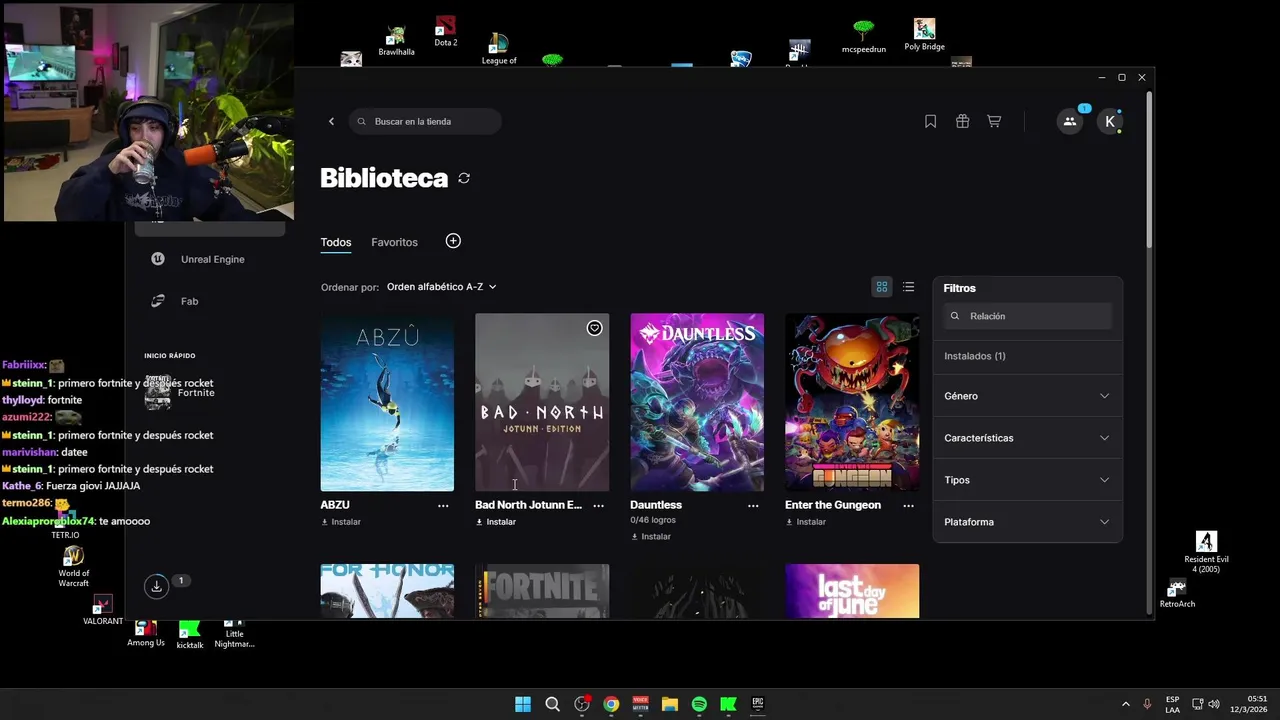Click the Relación filter search field
This screenshot has height=720, width=1280.
point(1027,316)
